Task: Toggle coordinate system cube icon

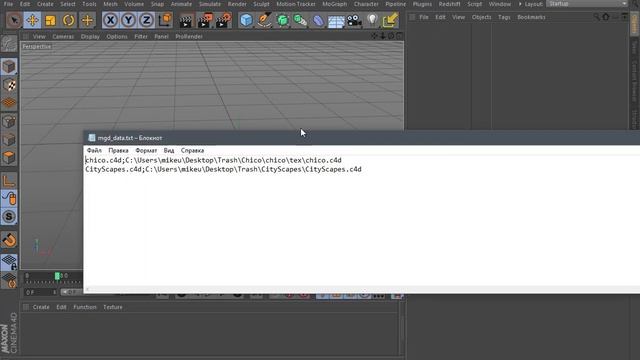Action: [165, 20]
